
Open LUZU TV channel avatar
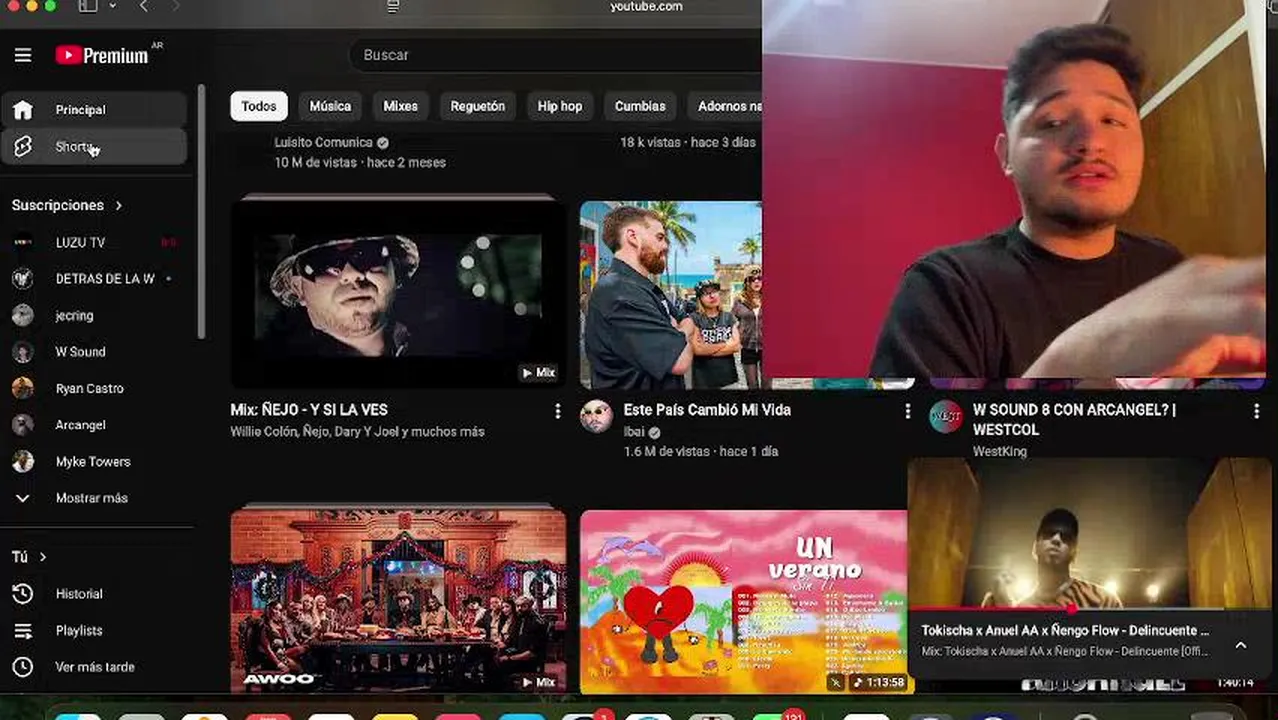click(x=22, y=242)
